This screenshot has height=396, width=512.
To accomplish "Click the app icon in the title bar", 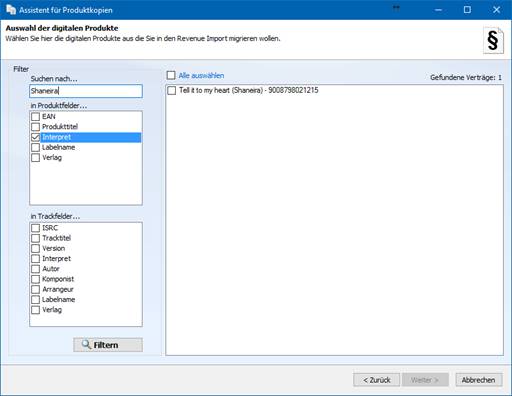I will (11, 10).
